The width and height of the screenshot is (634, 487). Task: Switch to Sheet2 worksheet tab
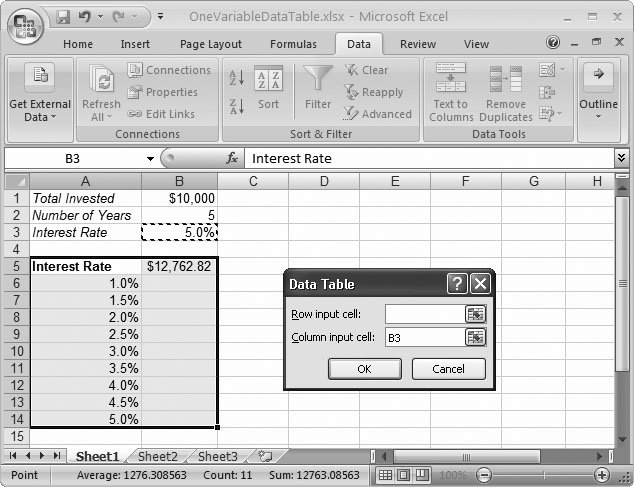pos(157,456)
